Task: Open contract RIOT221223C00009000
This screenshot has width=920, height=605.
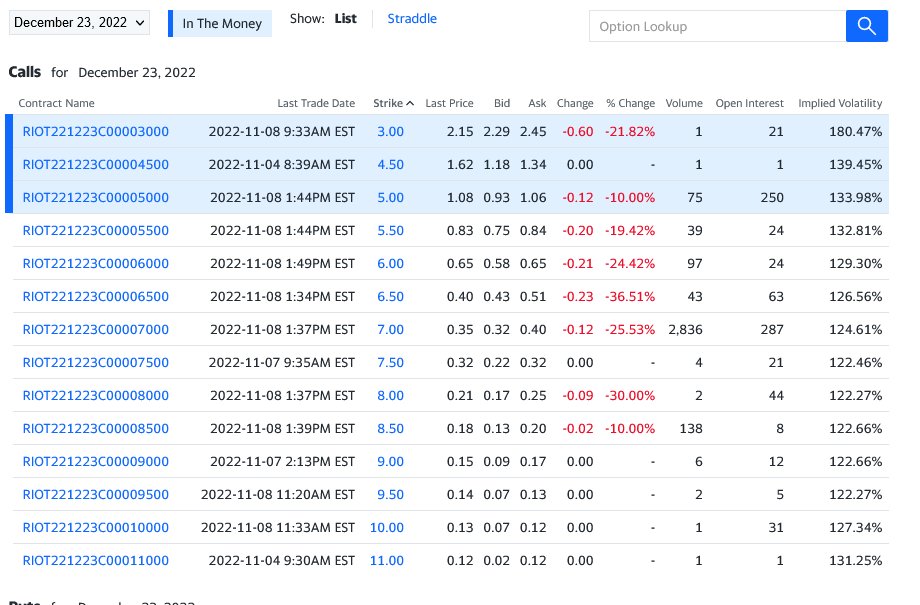Action: pyautogui.click(x=96, y=461)
